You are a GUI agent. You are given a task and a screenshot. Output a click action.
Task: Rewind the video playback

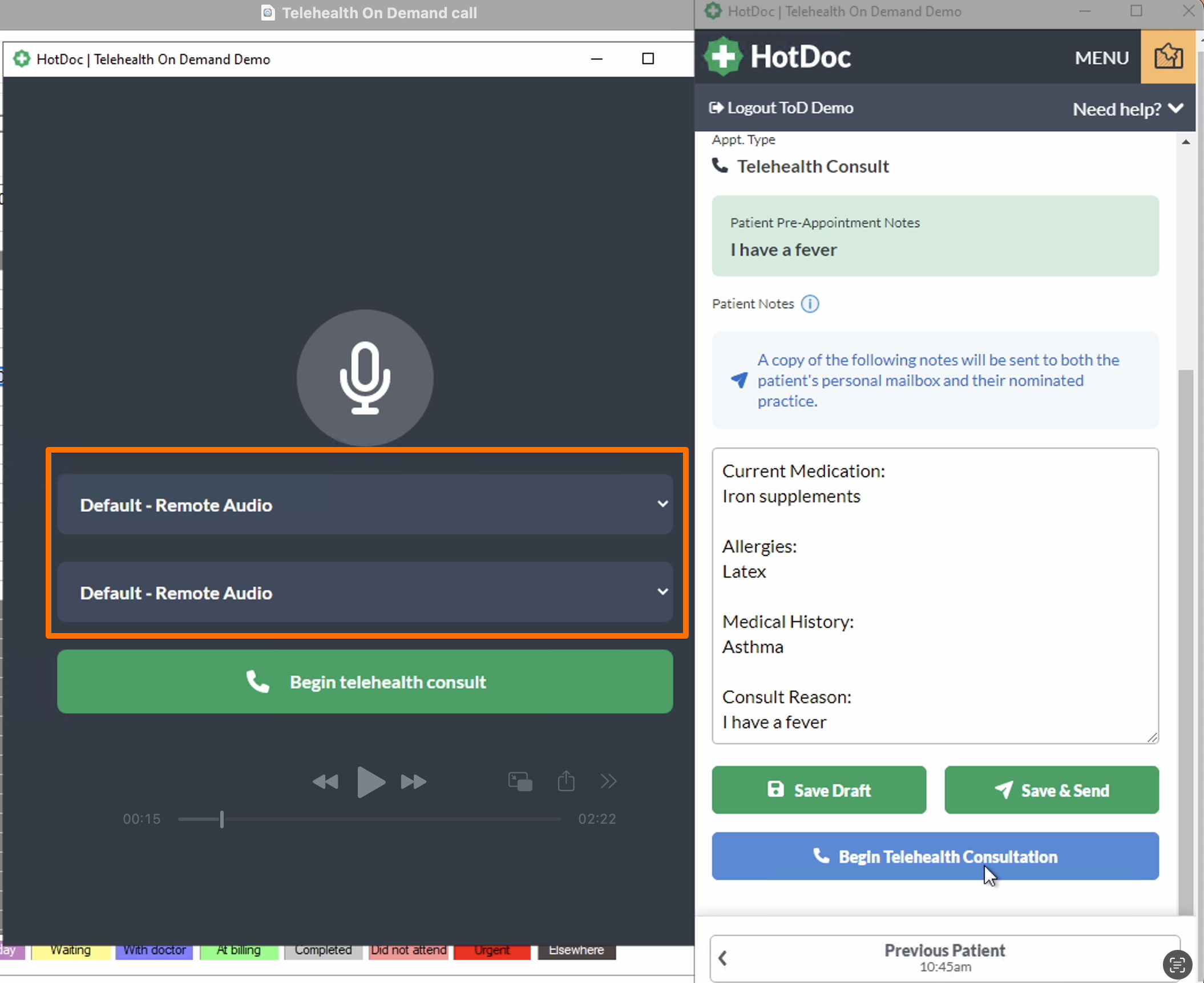pos(325,781)
